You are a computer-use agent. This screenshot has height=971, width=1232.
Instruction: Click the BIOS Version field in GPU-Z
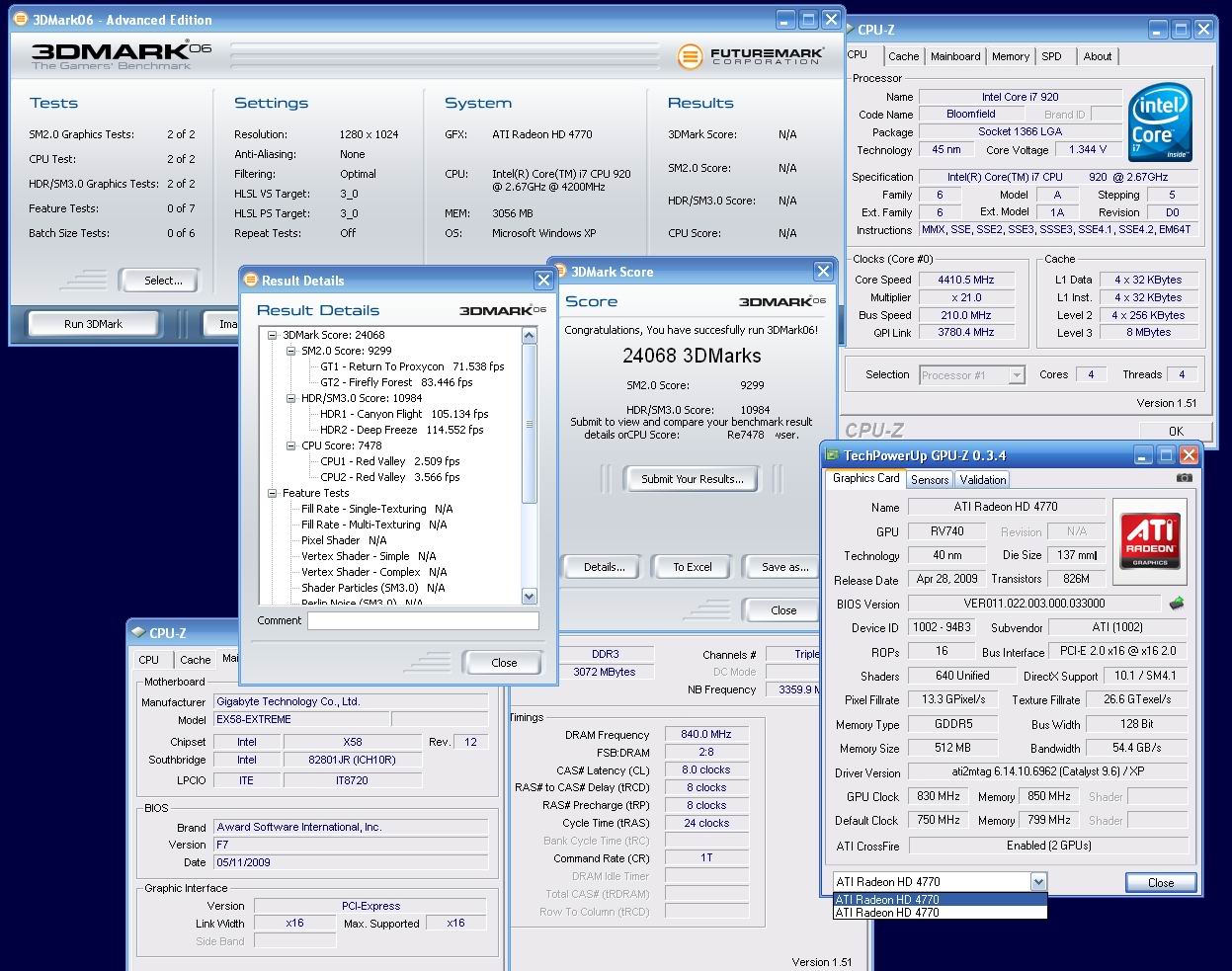point(1034,604)
